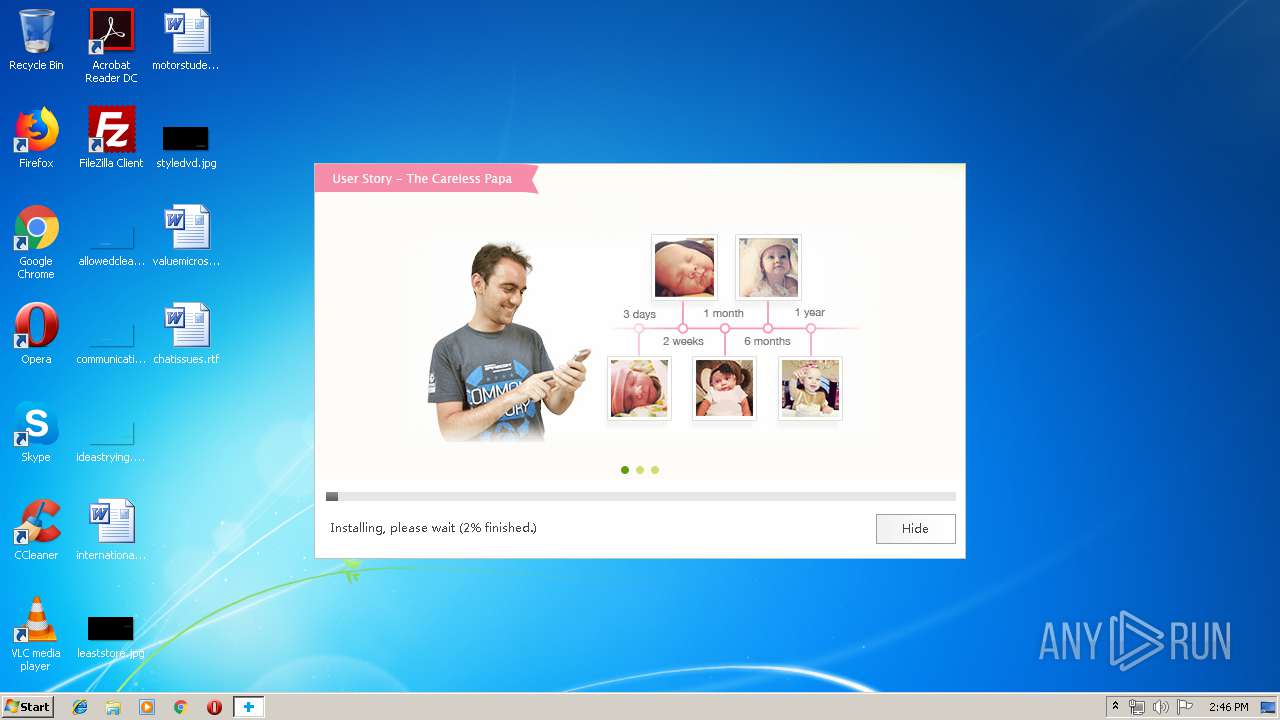Launch FileZilla Client shortcut
The image size is (1280, 720).
[x=111, y=138]
